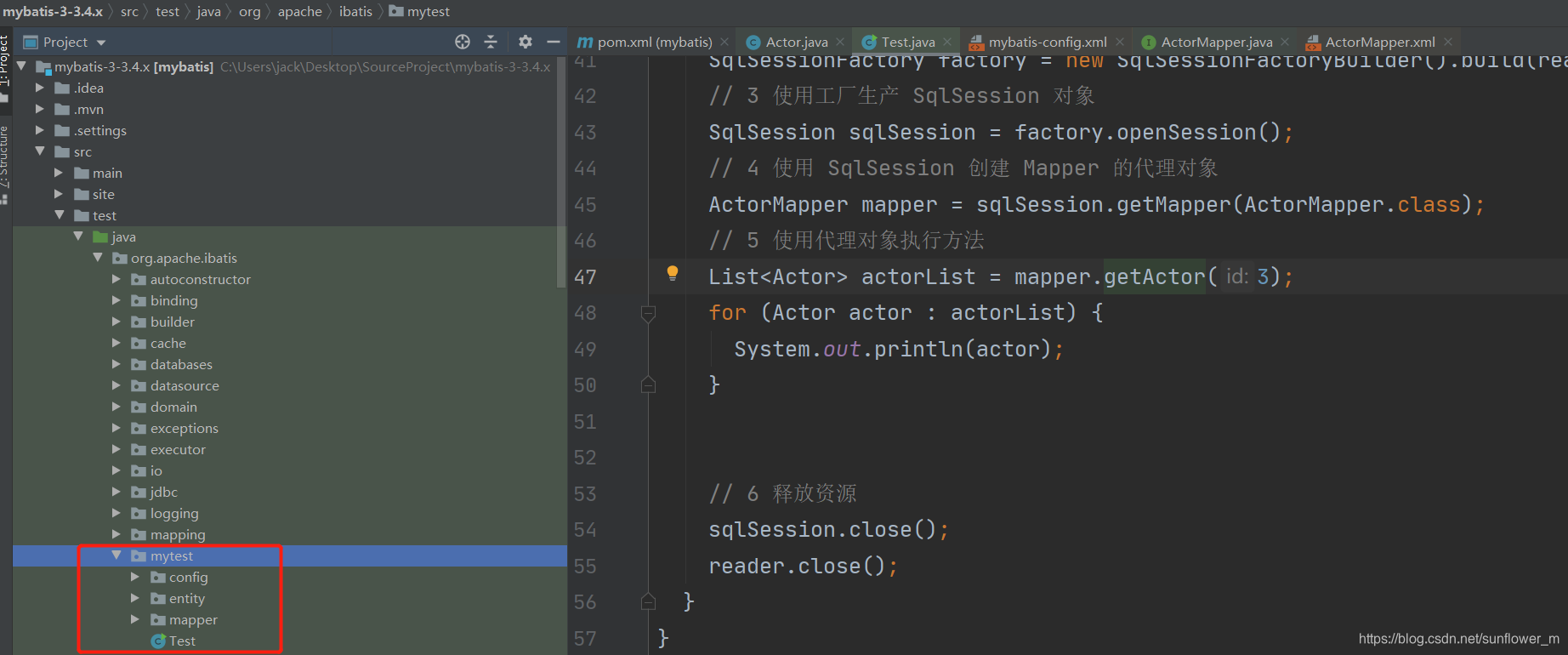The height and width of the screenshot is (655, 1568).
Task: Click getActor method call on line 47
Action: click(1154, 276)
